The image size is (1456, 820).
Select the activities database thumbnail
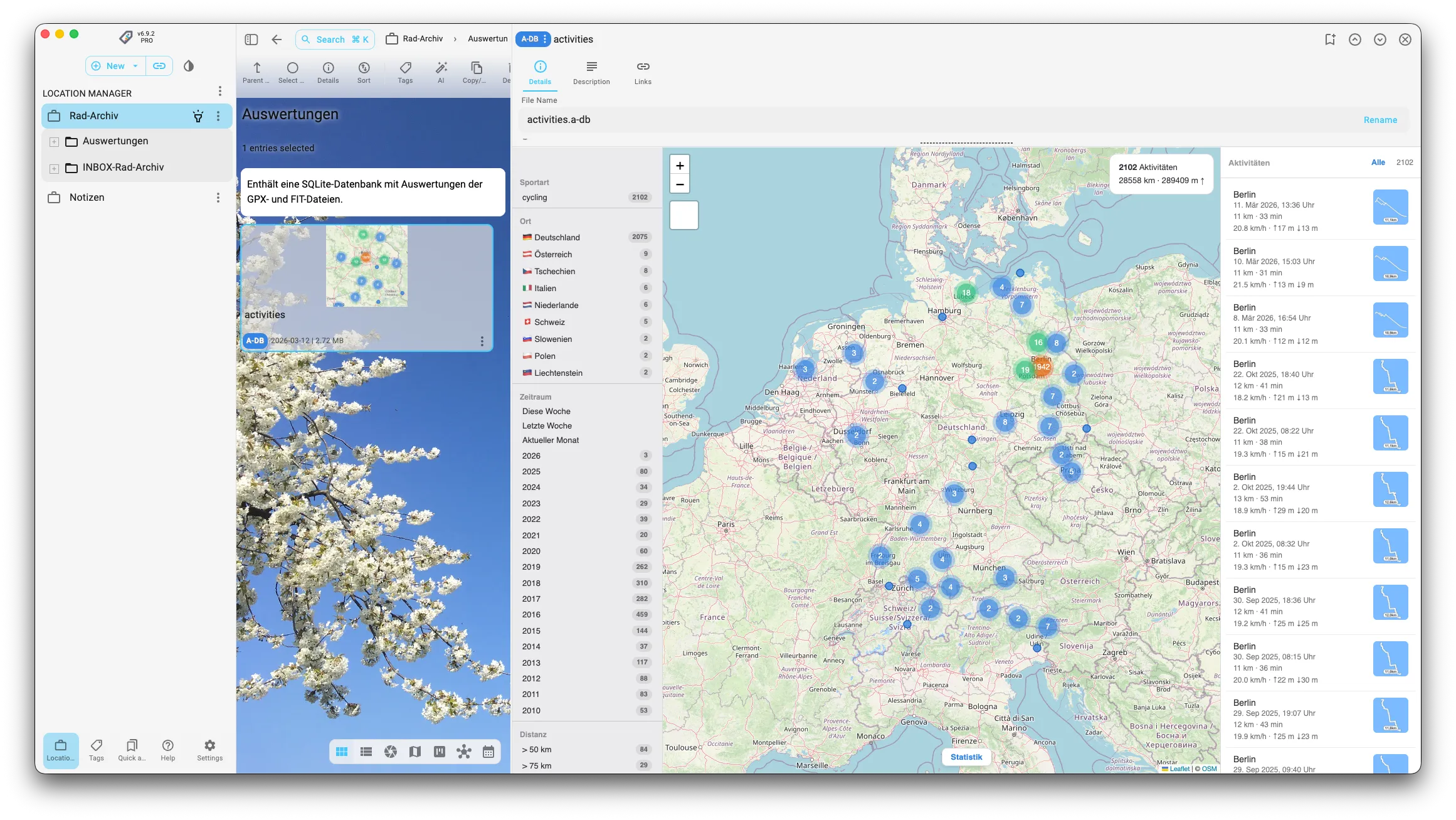[366, 267]
